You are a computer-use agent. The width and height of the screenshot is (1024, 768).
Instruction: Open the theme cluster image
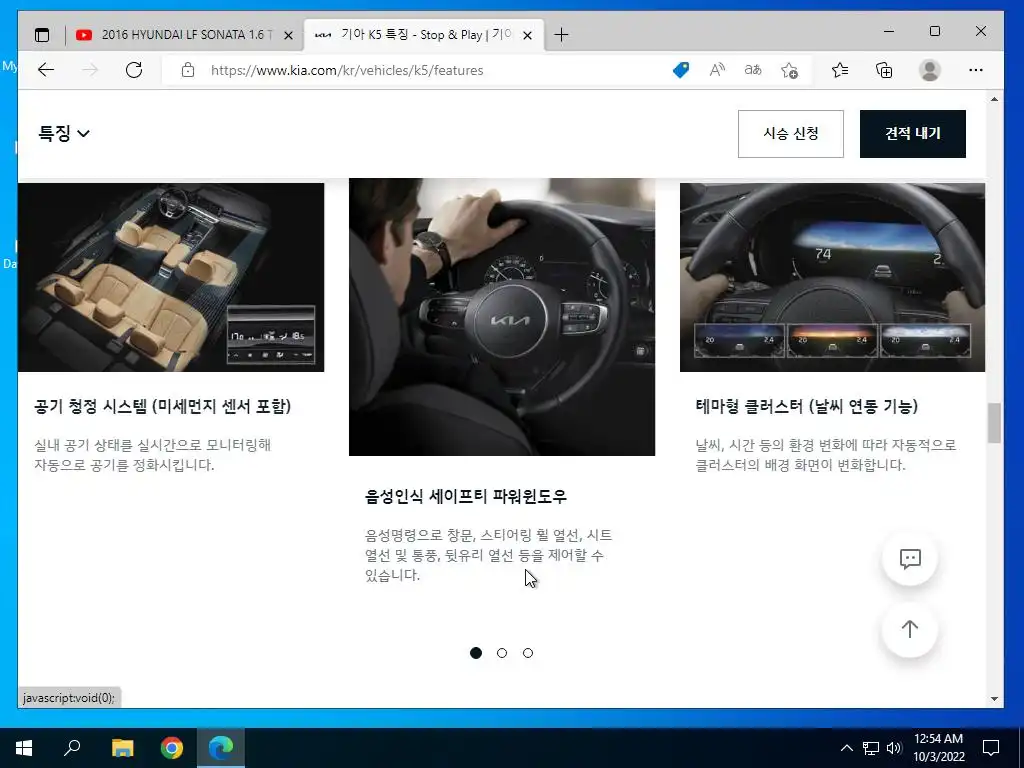832,277
